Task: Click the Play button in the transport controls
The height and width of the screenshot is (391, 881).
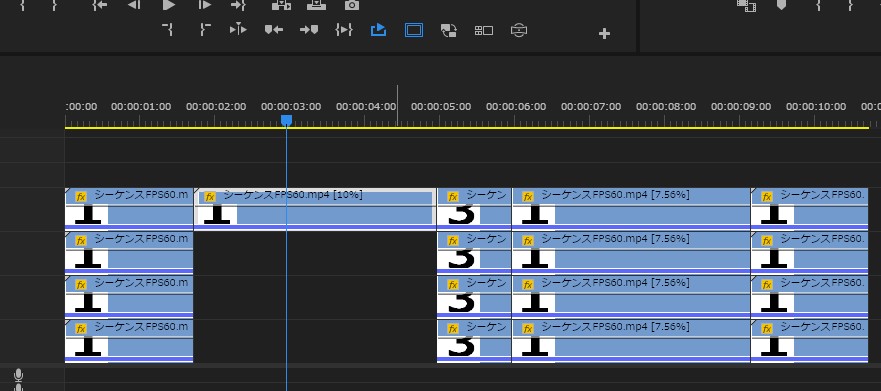Action: click(169, 4)
